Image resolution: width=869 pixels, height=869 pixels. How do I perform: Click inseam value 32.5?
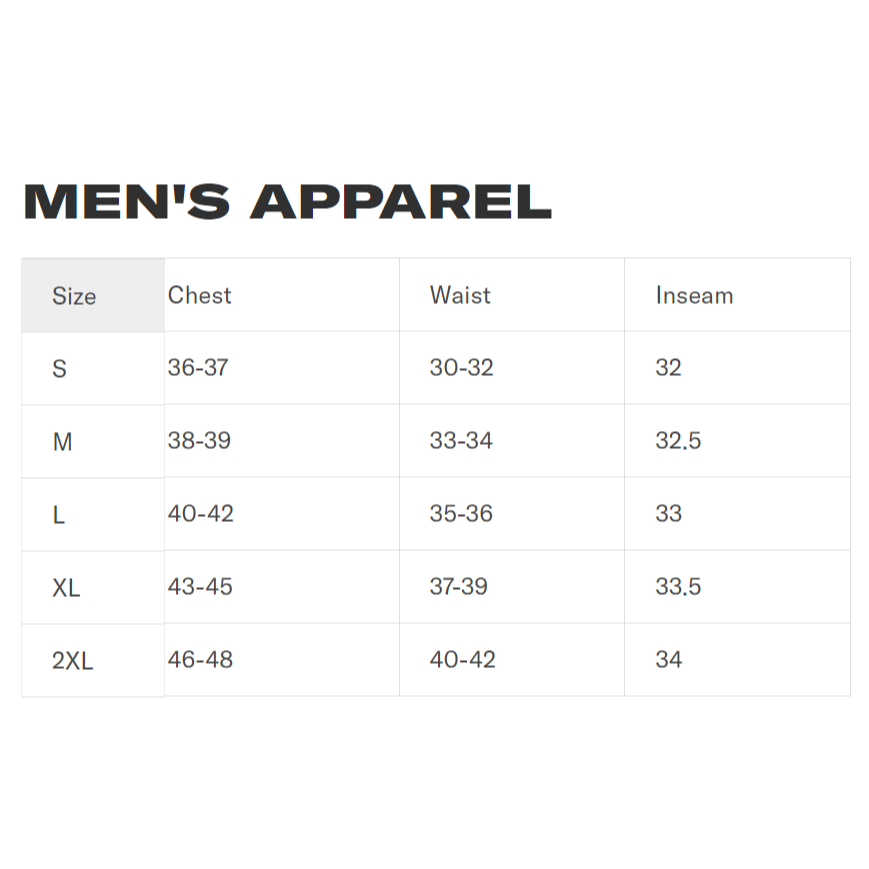coord(678,441)
